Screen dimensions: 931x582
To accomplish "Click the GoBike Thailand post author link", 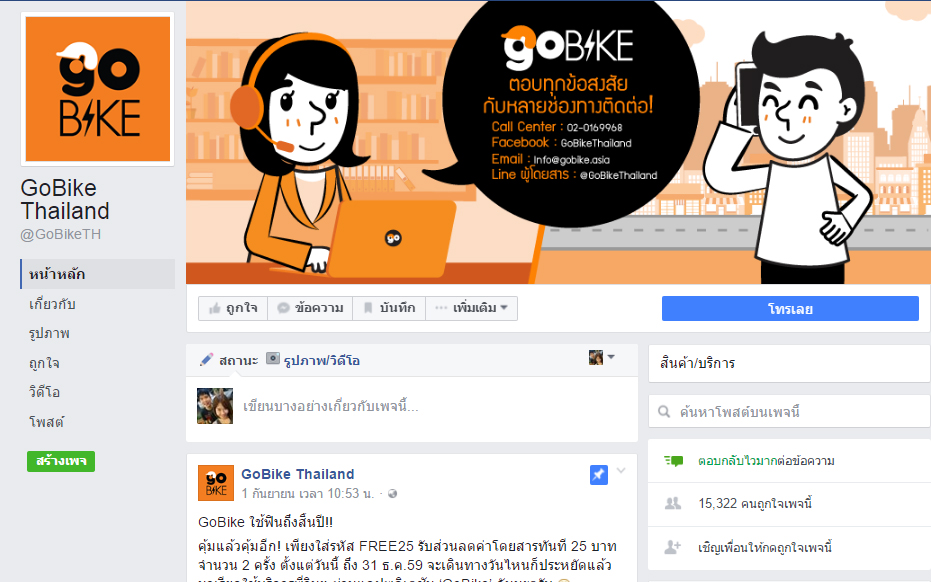I will 297,474.
